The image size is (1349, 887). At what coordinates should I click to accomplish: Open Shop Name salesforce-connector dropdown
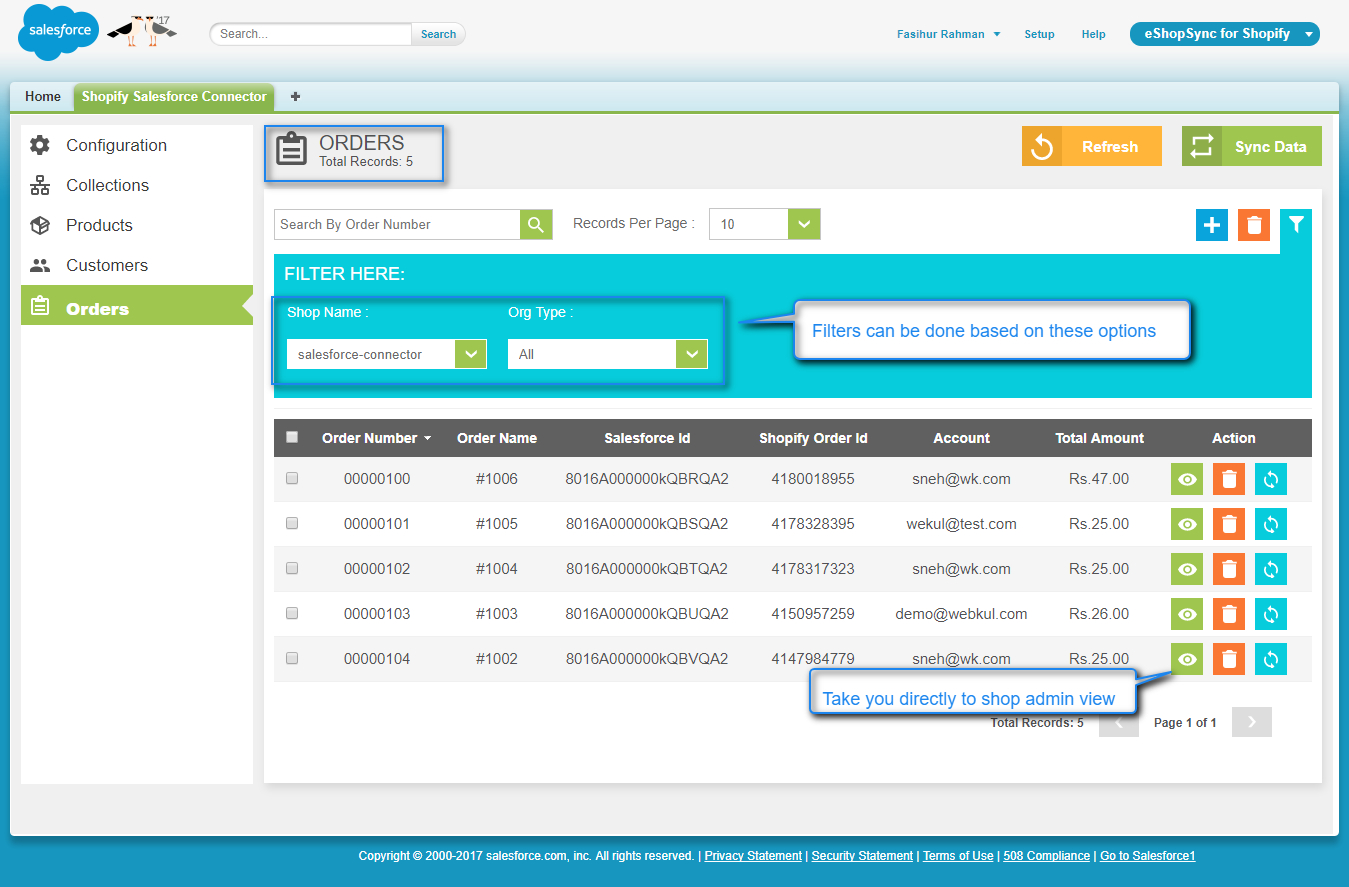click(387, 354)
